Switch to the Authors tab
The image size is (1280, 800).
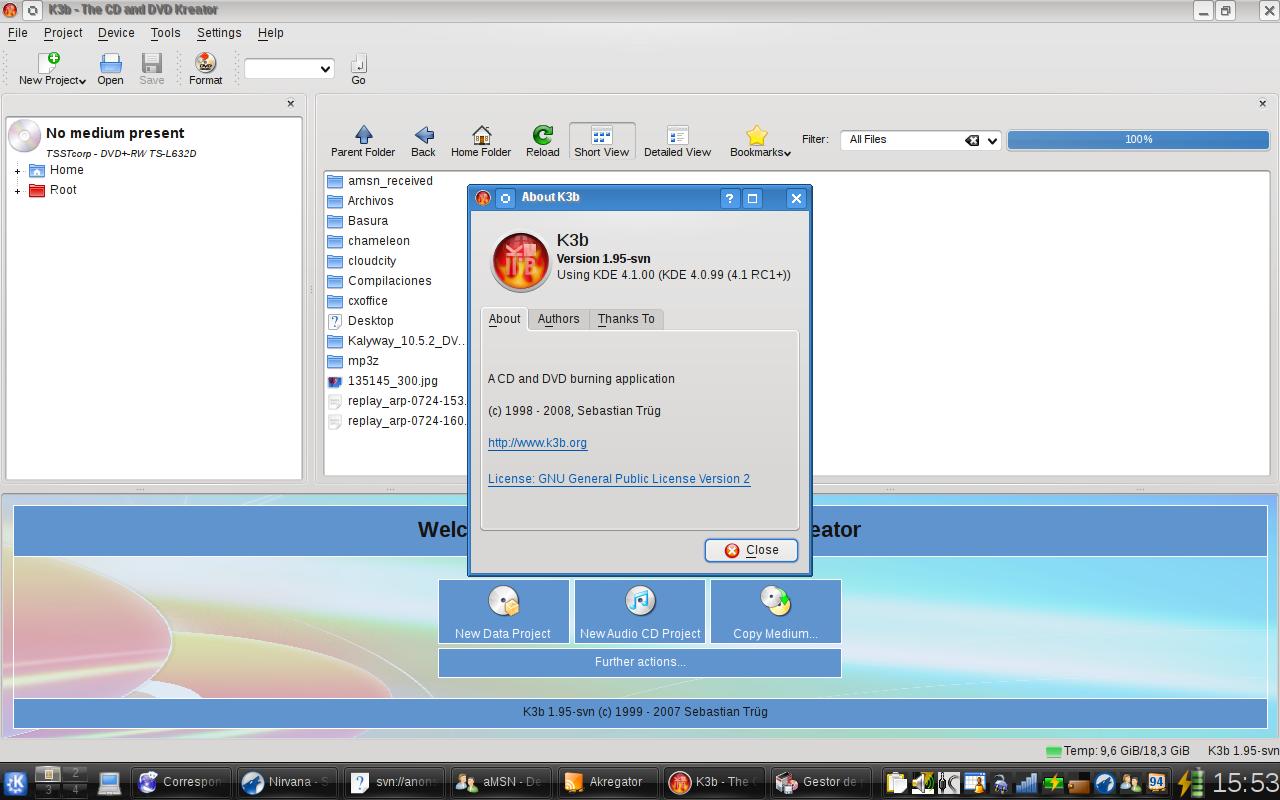point(558,319)
